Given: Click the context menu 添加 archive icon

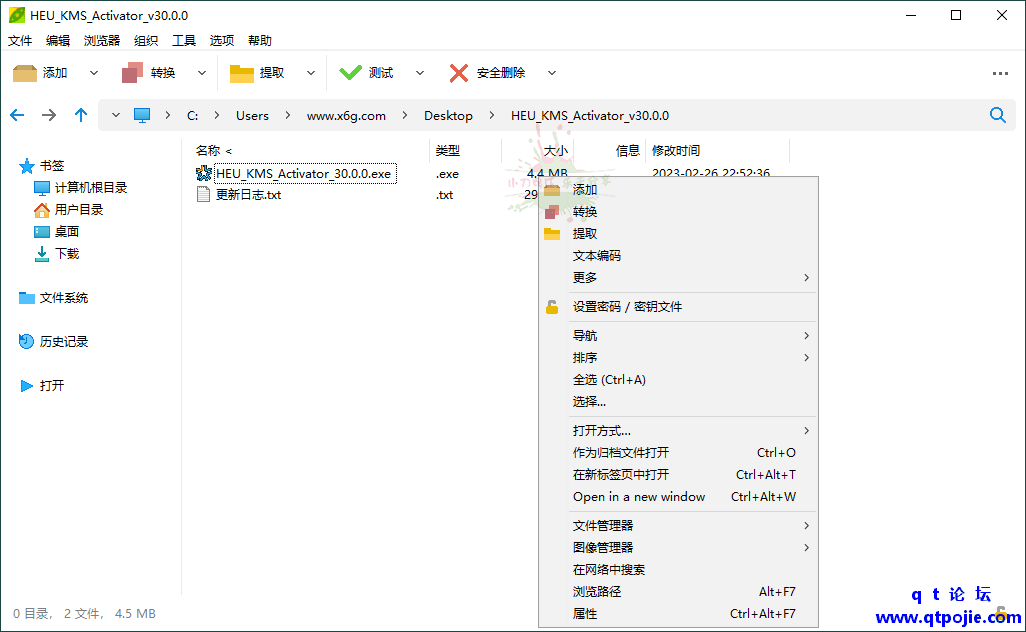Looking at the screenshot, I should (x=552, y=190).
